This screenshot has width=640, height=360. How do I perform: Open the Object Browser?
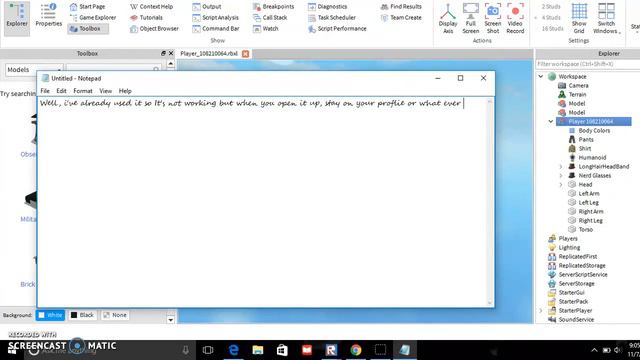[x=154, y=29]
